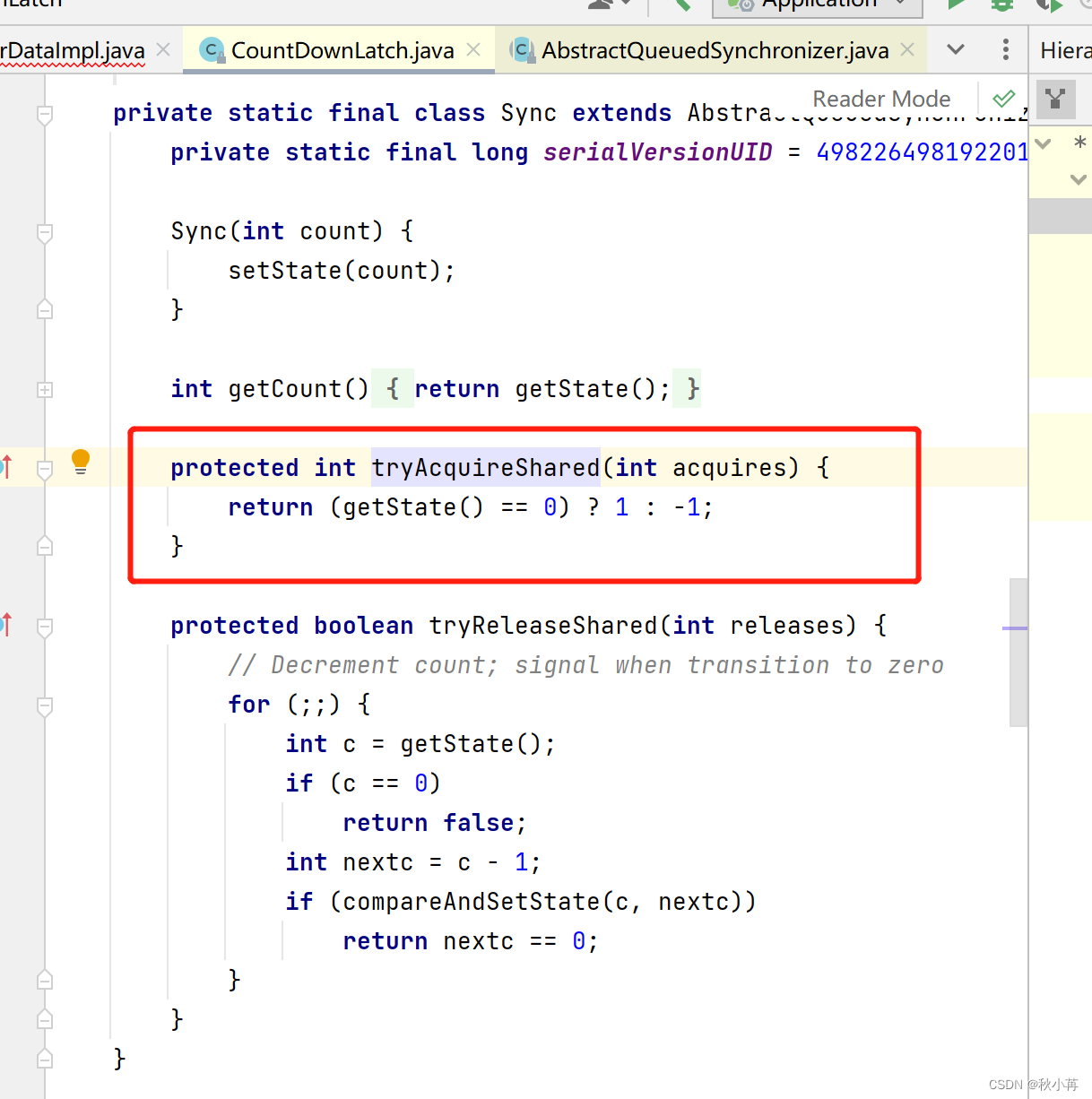
Task: Click the hierarchy panel toolbar icon
Action: pos(1055,100)
